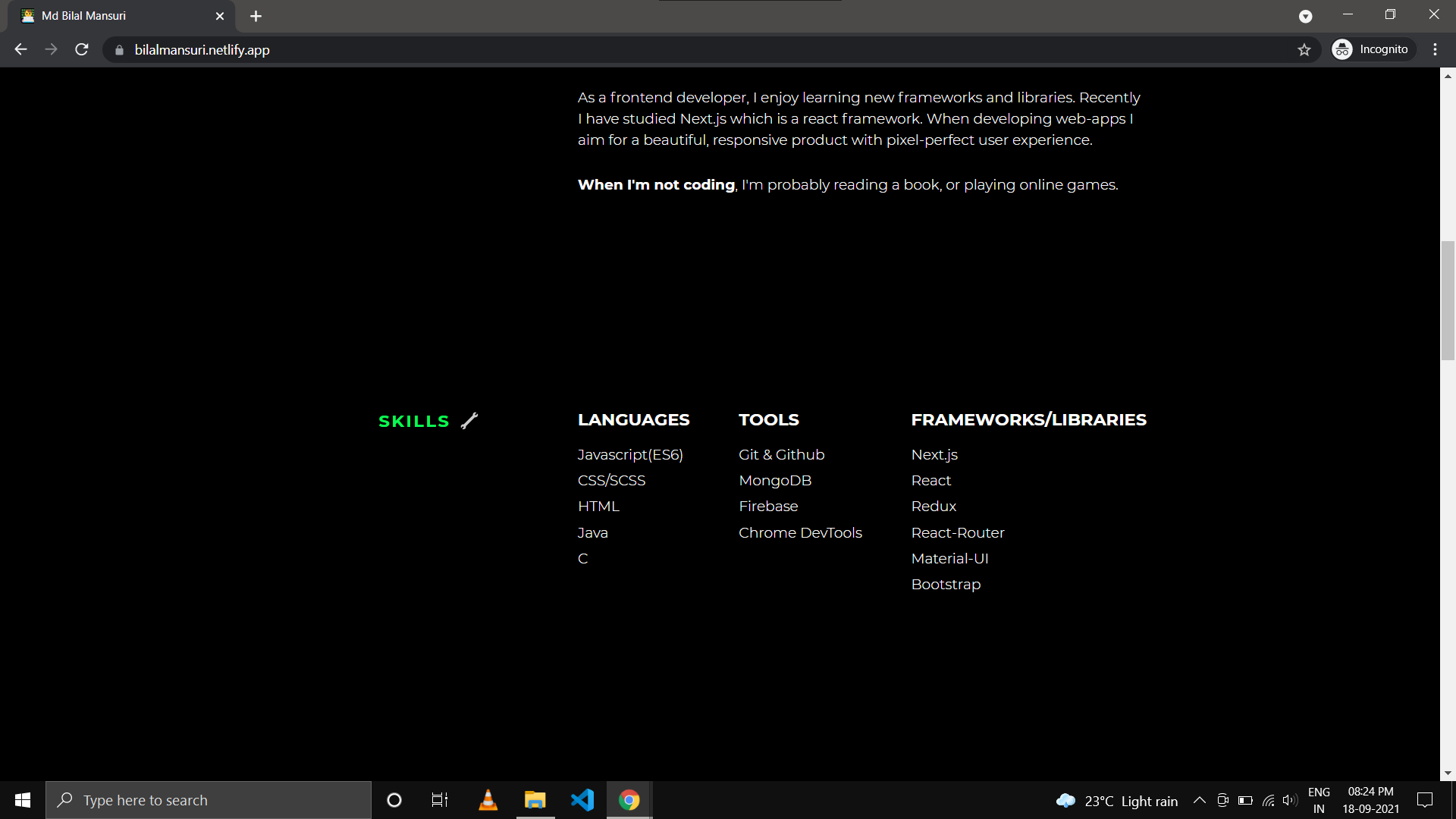Click the Cortana circle icon
Image resolution: width=1456 pixels, height=819 pixels.
394,800
